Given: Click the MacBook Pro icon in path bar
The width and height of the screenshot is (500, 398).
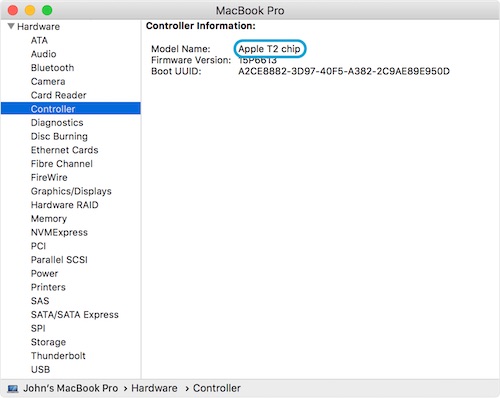Looking at the screenshot, I should coord(13,388).
